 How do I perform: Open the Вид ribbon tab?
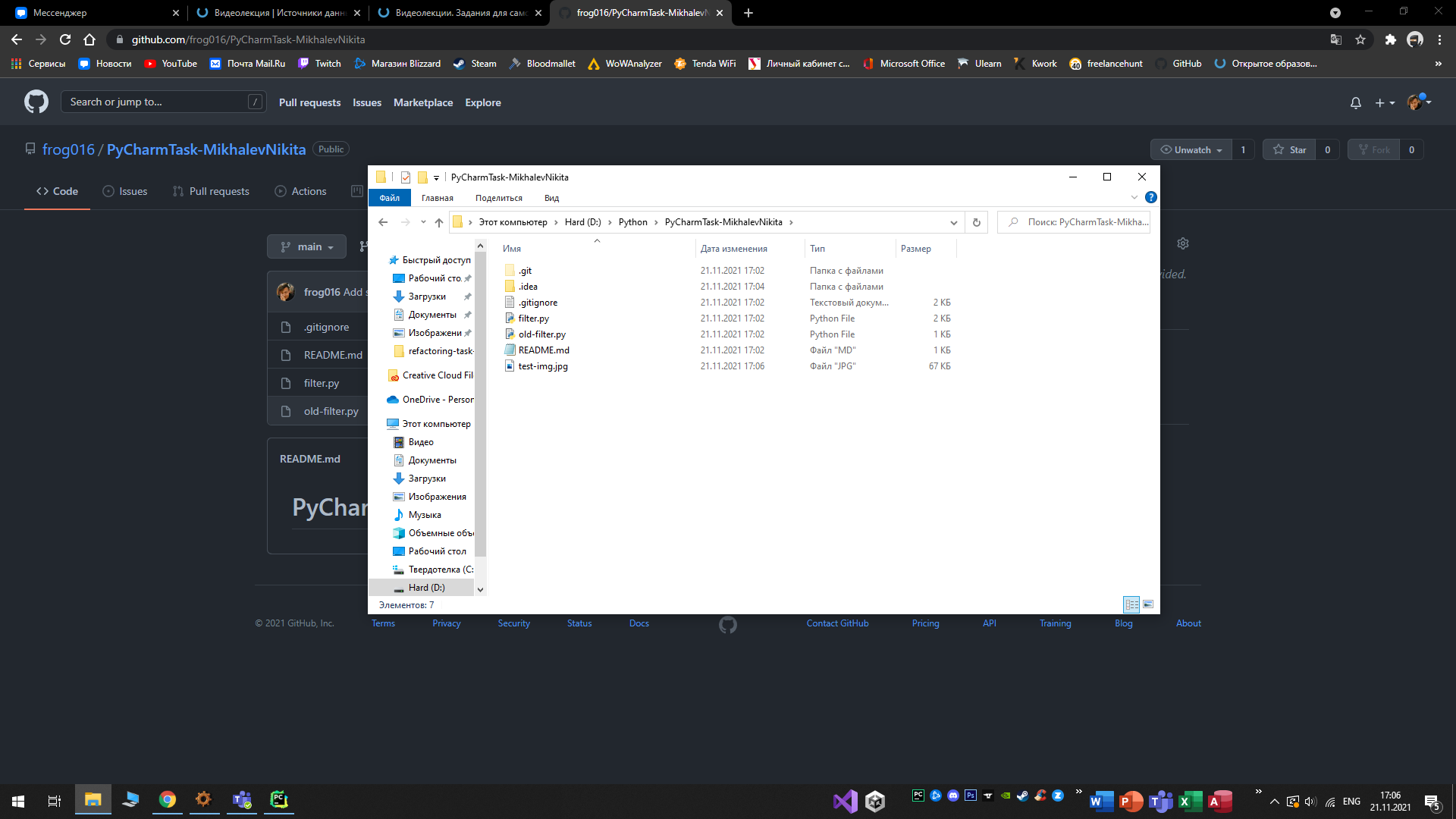[551, 198]
